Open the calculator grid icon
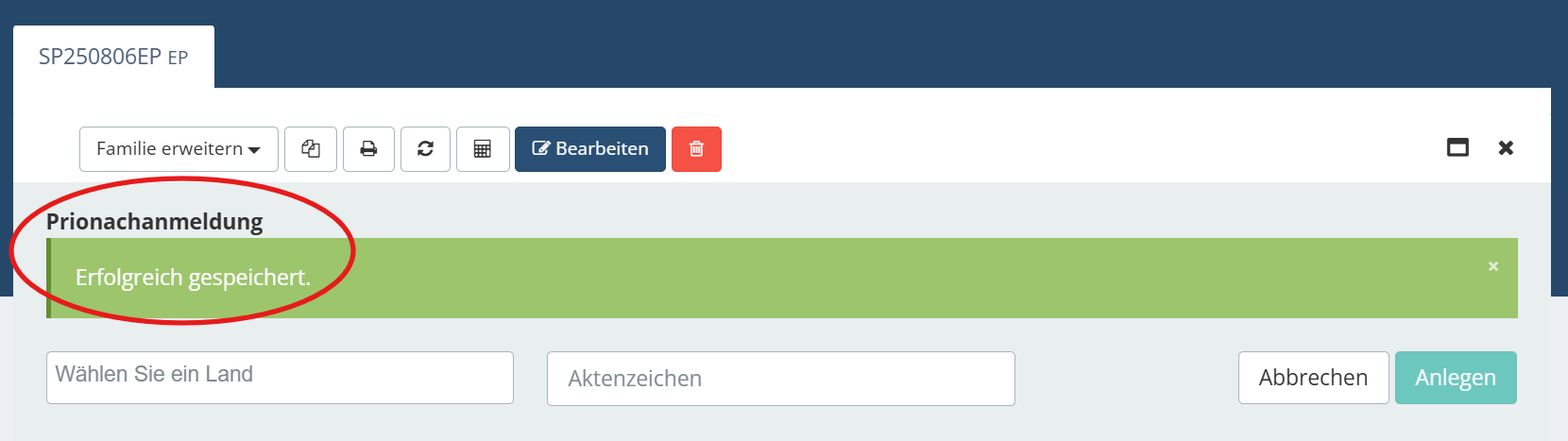This screenshot has width=1568, height=441. pyautogui.click(x=483, y=149)
